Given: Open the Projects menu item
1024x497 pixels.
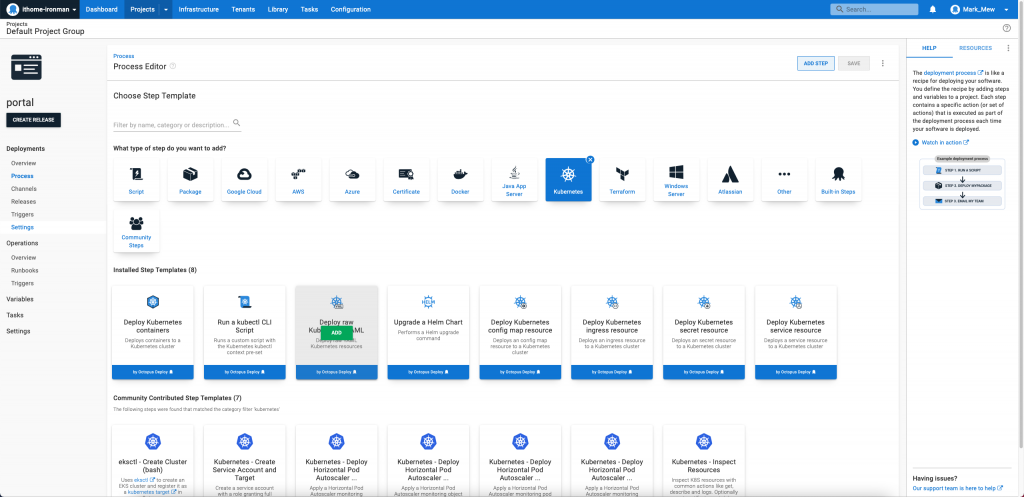Looking at the screenshot, I should tap(142, 9).
